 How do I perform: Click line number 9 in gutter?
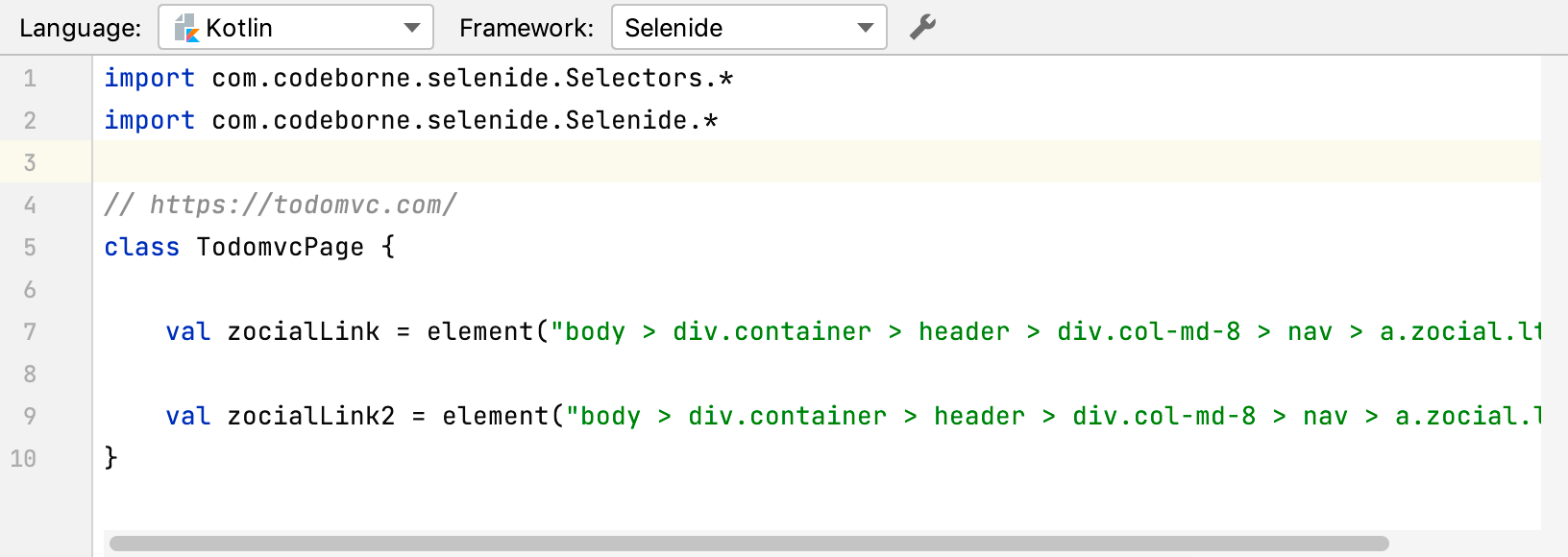(x=30, y=416)
